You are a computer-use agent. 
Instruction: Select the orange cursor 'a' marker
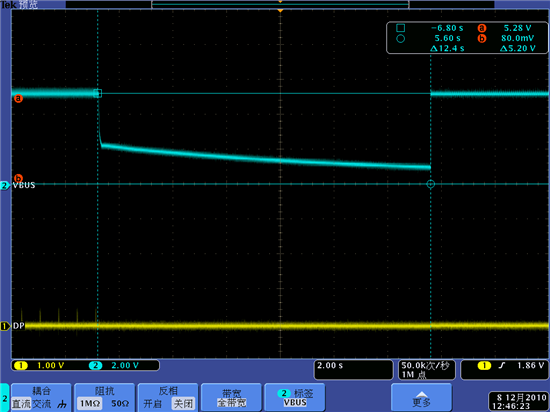pyautogui.click(x=18, y=99)
